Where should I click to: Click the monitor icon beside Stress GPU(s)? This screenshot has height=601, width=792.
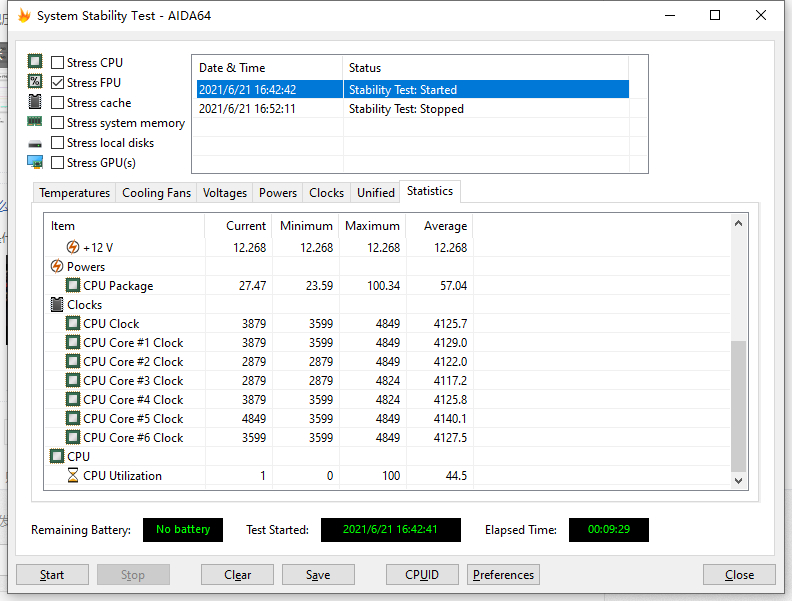tap(35, 162)
